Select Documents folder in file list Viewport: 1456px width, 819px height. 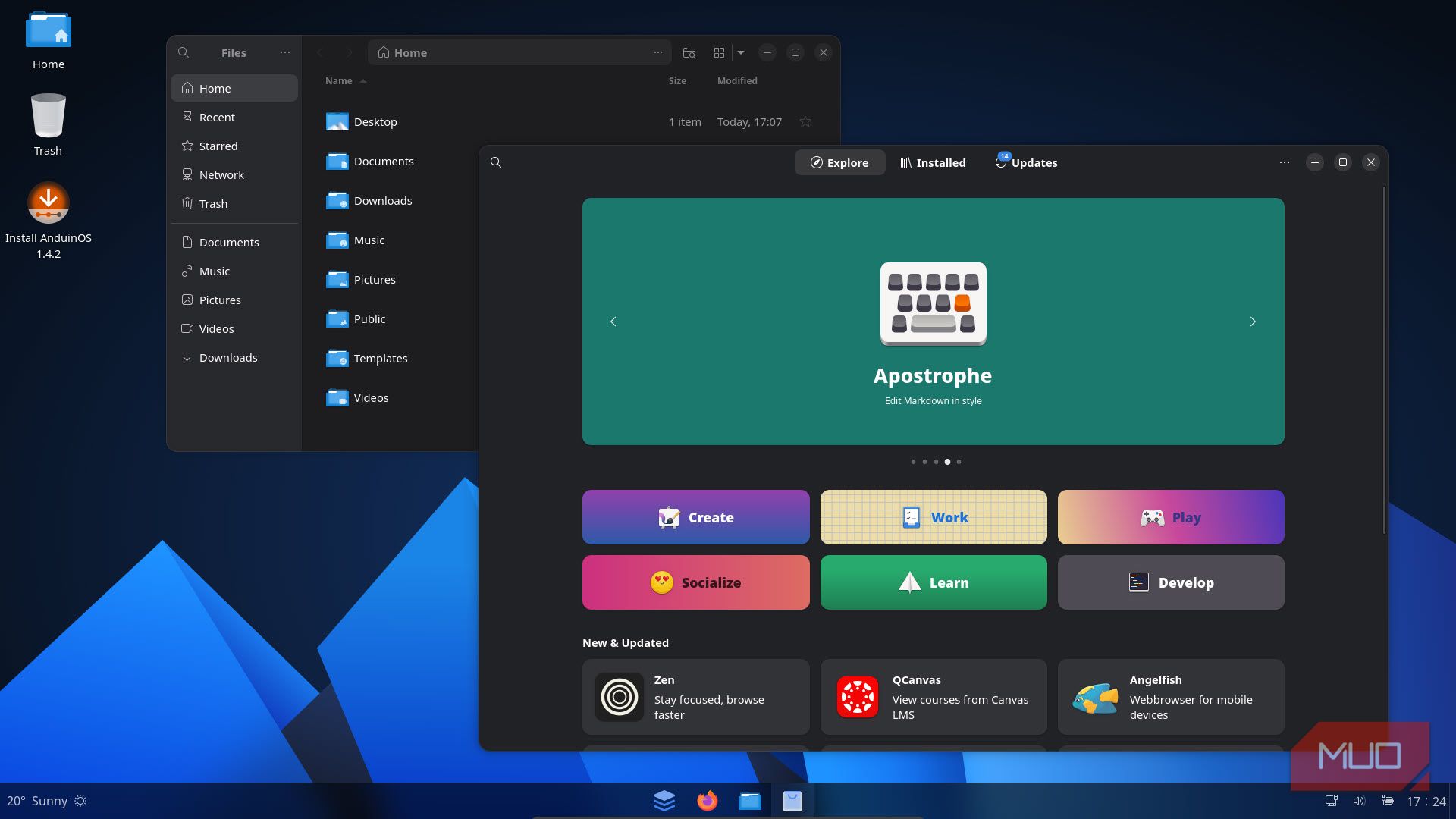click(369, 161)
